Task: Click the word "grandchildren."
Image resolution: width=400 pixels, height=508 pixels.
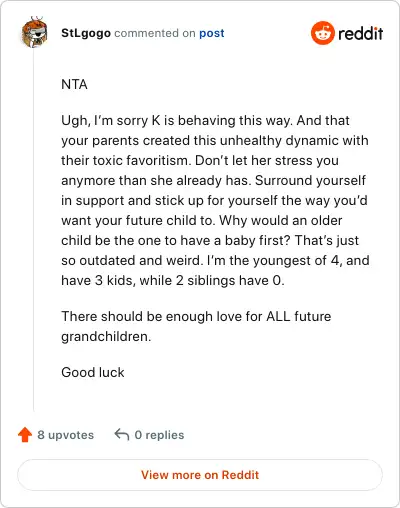Action: tap(106, 337)
